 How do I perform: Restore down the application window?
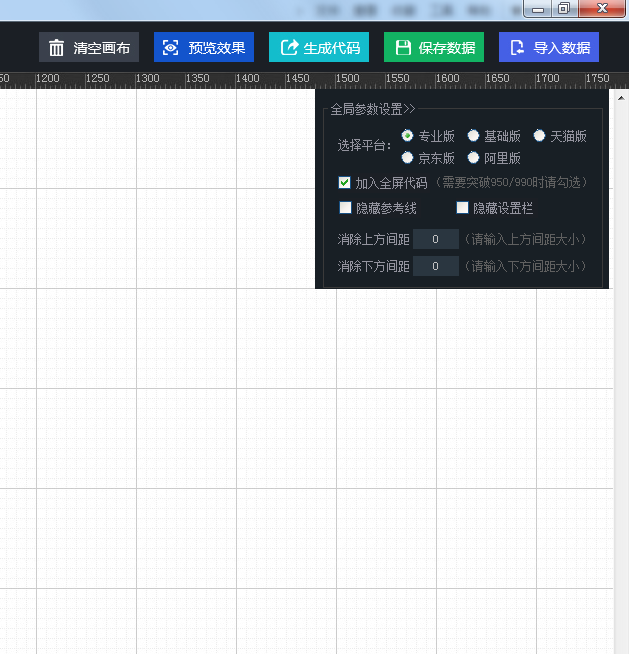tap(564, 8)
